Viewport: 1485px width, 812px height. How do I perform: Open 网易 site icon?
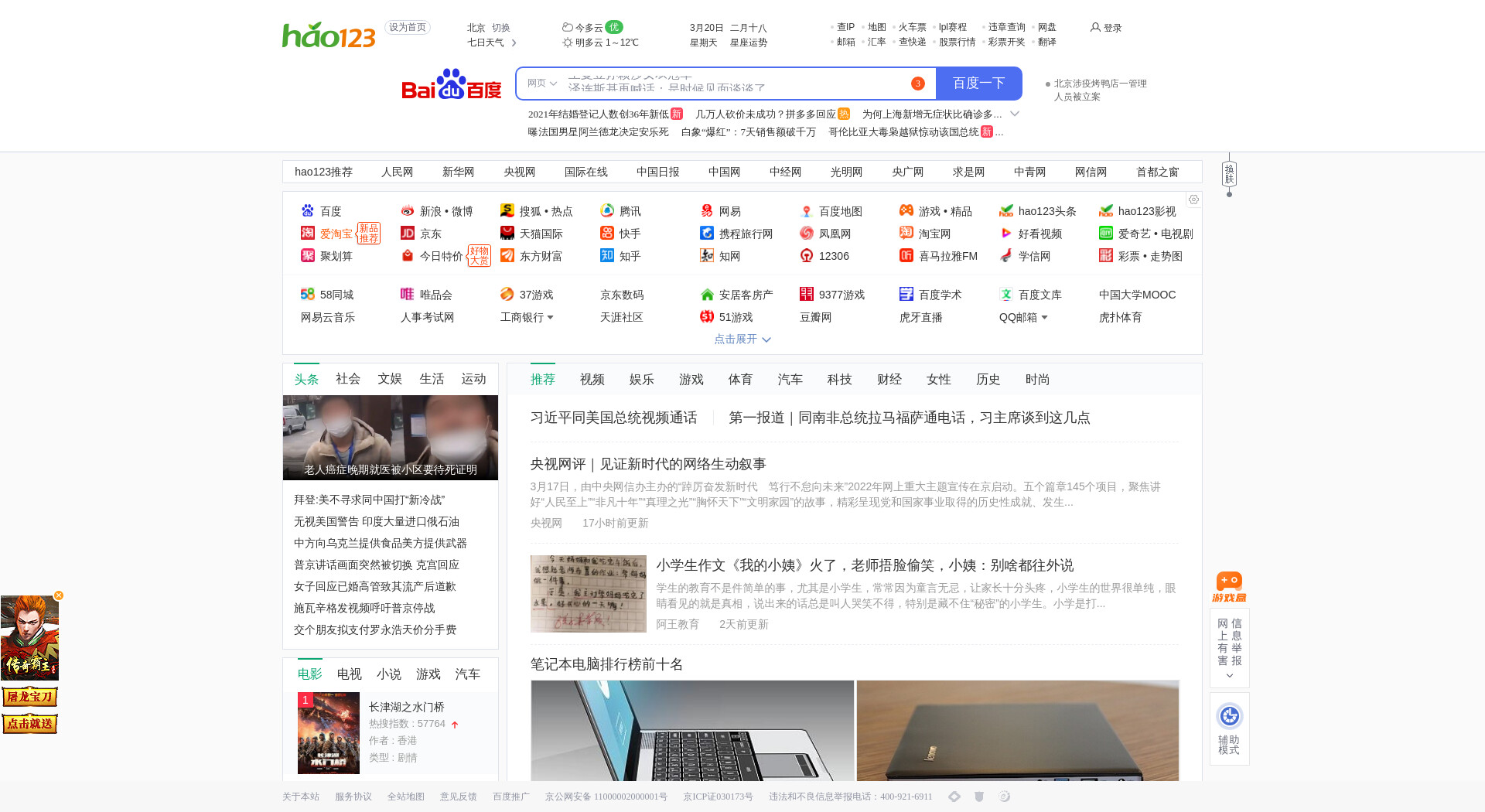(x=707, y=211)
